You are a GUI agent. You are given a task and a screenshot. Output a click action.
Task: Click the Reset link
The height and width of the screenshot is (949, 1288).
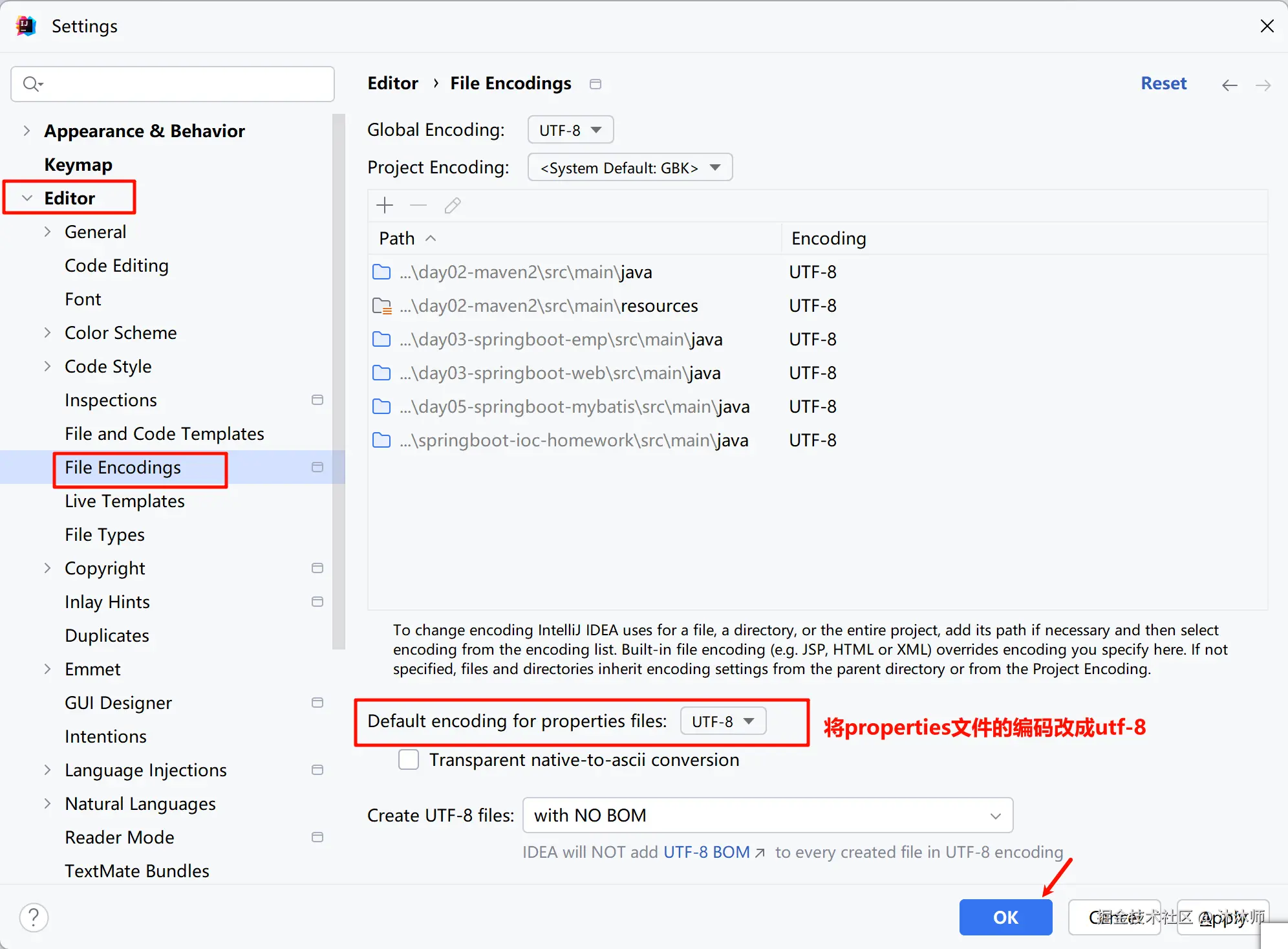tap(1163, 83)
